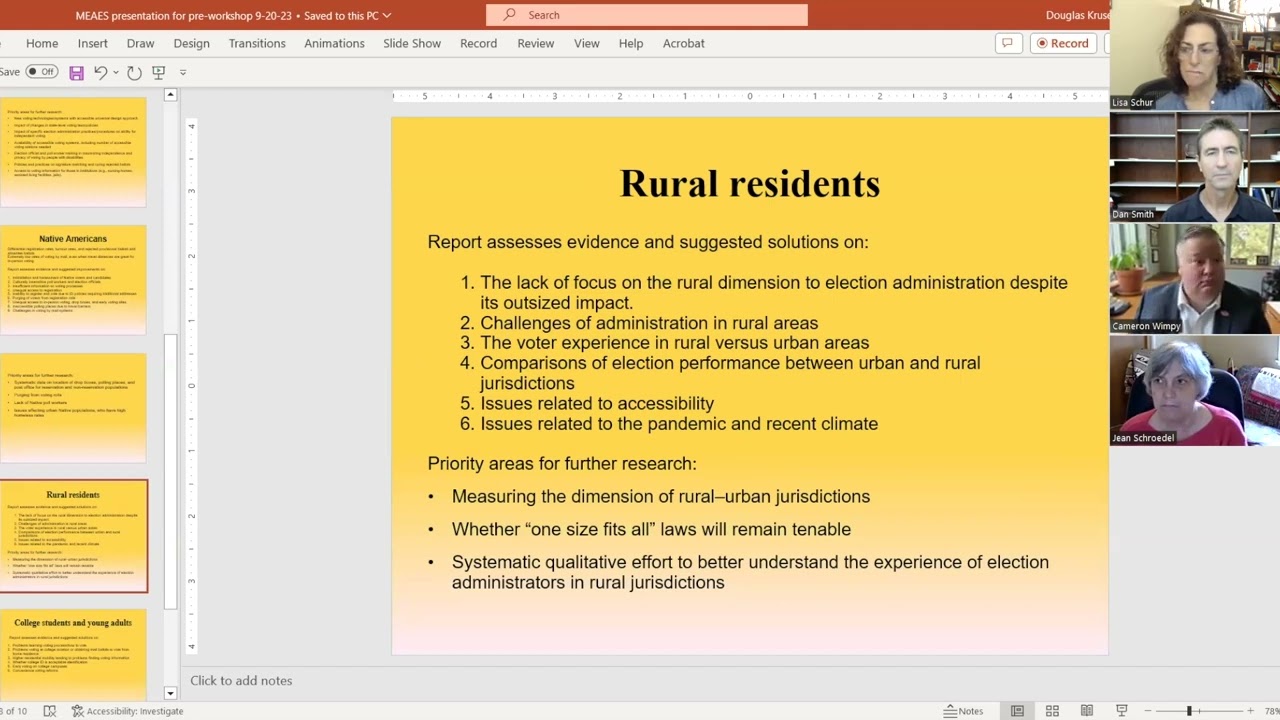The image size is (1280, 720).
Task: Open the Animations ribbon tab
Action: pyautogui.click(x=334, y=43)
